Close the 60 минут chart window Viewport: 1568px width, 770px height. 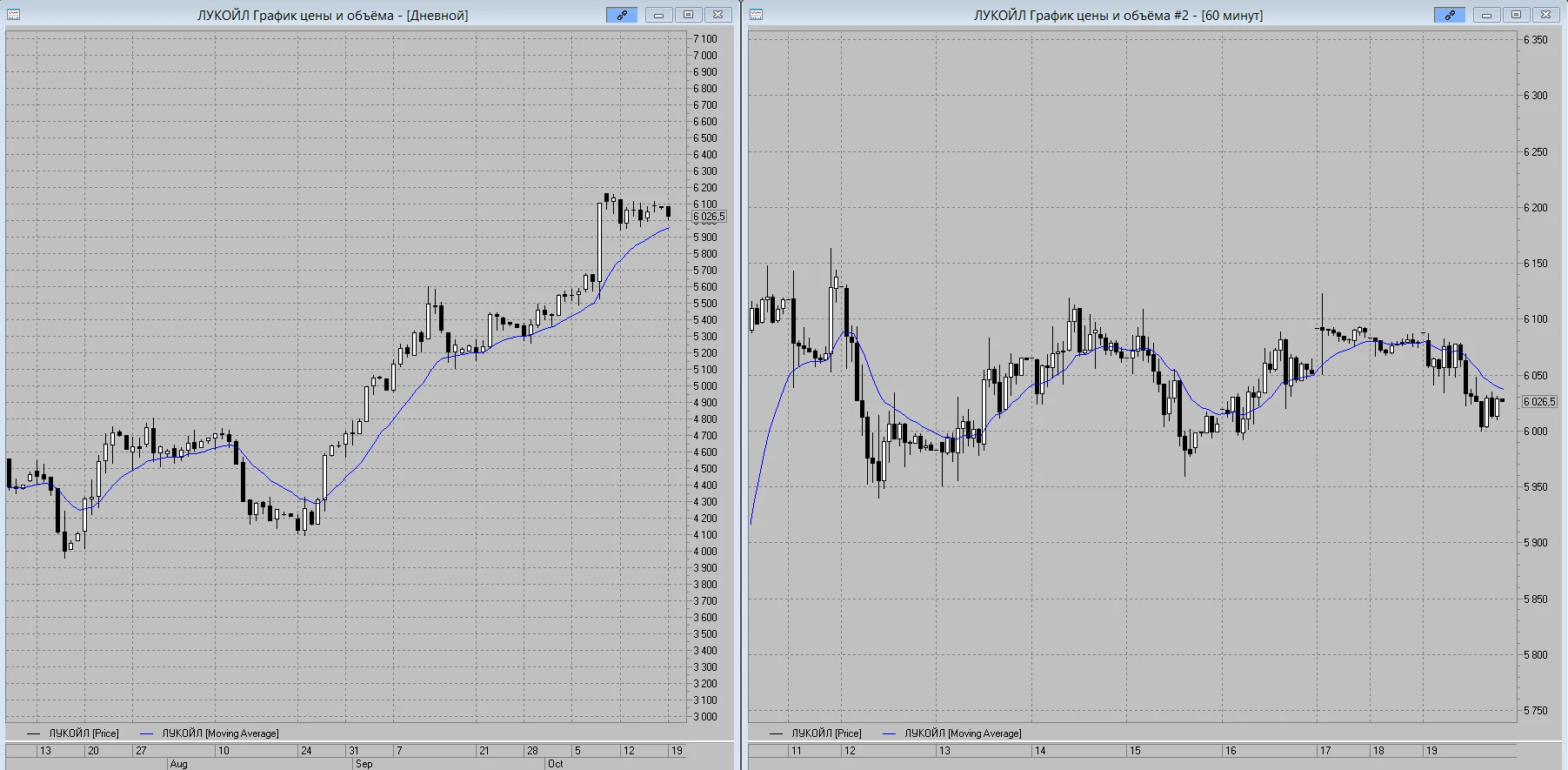pos(1545,15)
